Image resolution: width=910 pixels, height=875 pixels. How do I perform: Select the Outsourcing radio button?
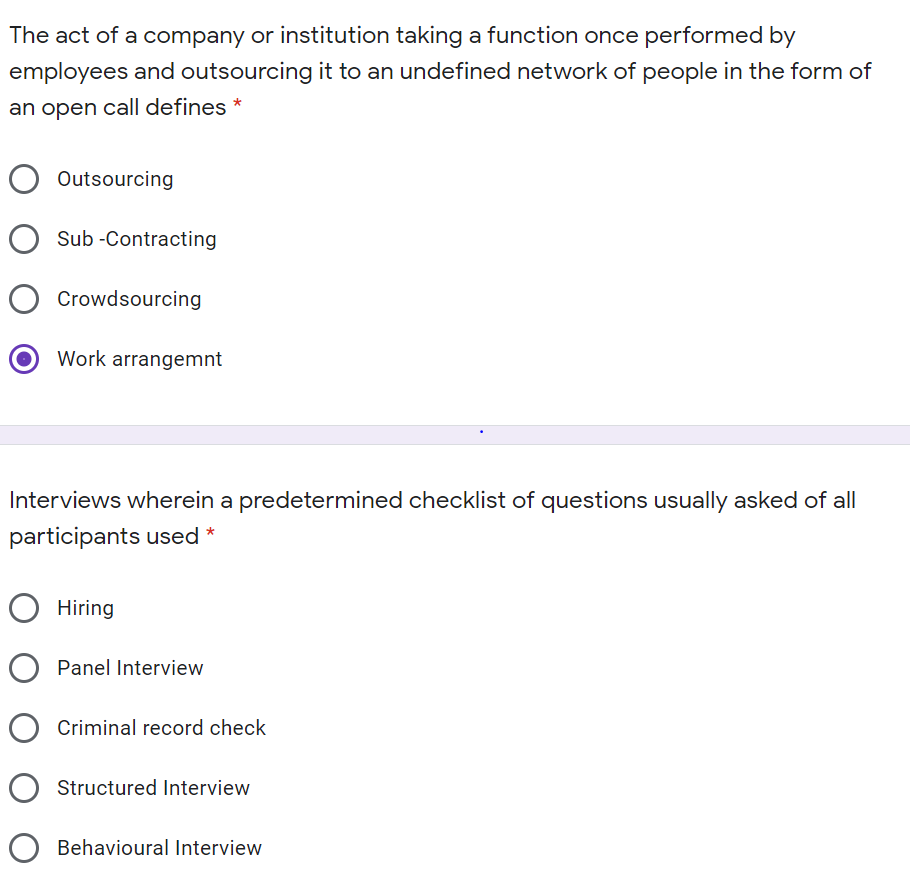pyautogui.click(x=24, y=179)
